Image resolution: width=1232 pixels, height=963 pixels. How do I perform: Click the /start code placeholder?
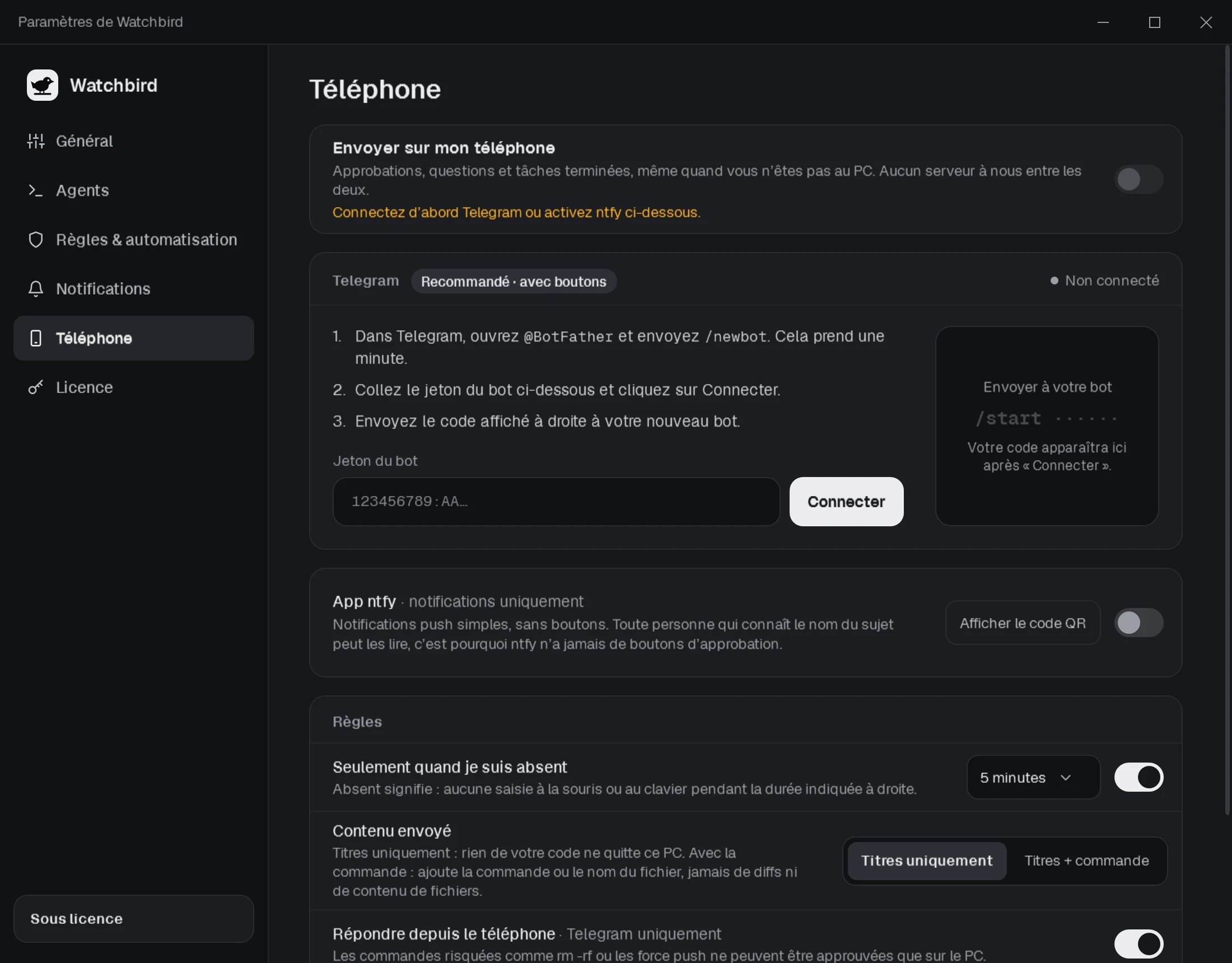point(1047,418)
